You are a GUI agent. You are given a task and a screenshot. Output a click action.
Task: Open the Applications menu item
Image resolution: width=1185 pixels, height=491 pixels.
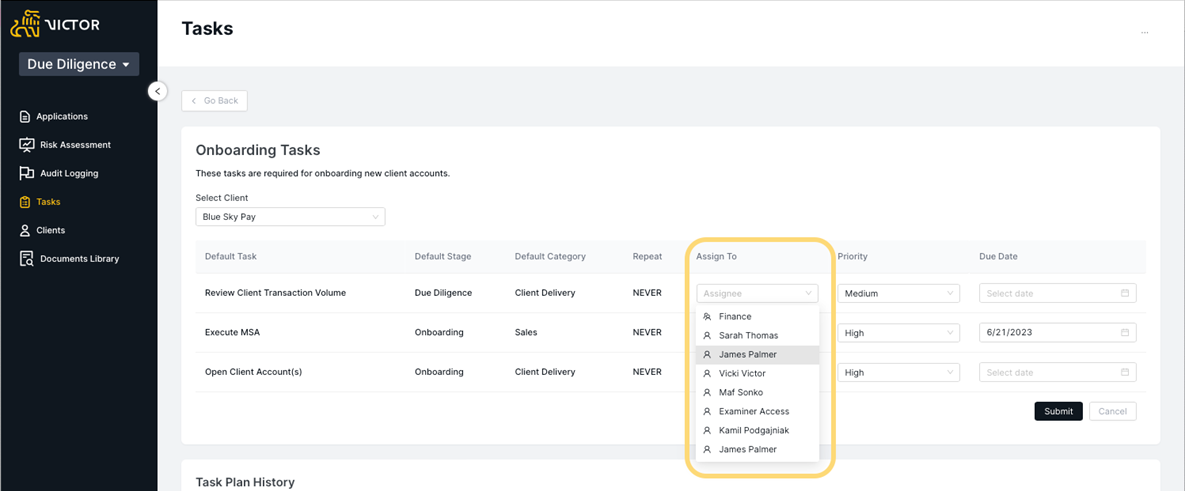pyautogui.click(x=62, y=116)
